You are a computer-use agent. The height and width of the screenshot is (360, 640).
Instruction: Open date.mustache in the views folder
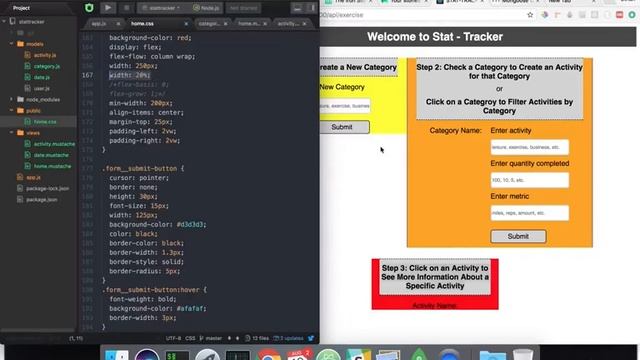pos(51,155)
